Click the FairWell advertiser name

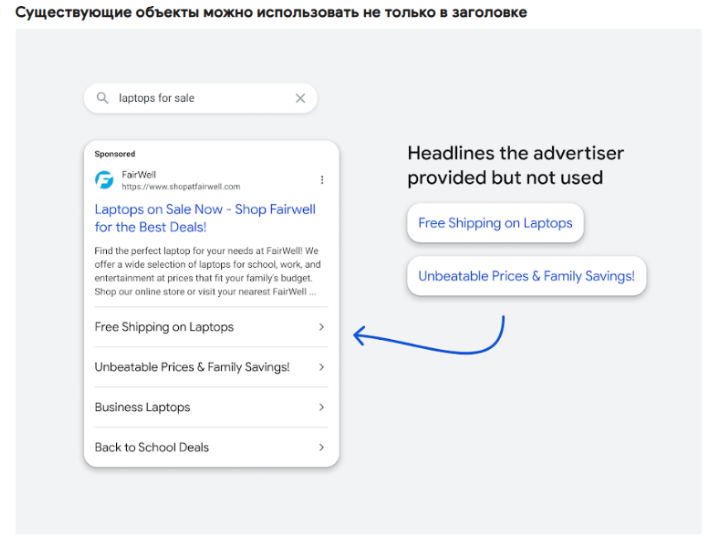138,174
